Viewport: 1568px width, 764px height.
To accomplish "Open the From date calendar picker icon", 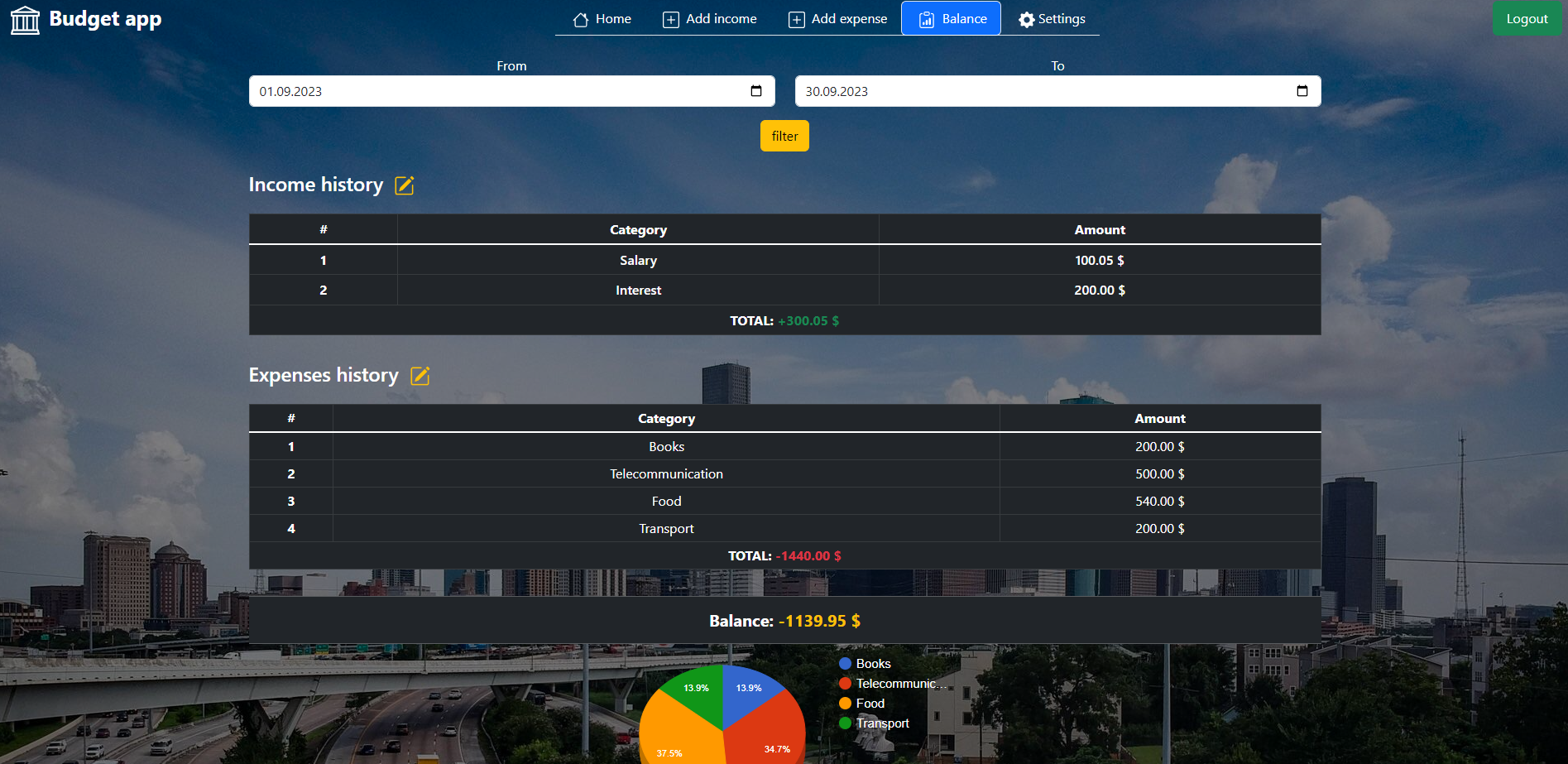I will [756, 91].
